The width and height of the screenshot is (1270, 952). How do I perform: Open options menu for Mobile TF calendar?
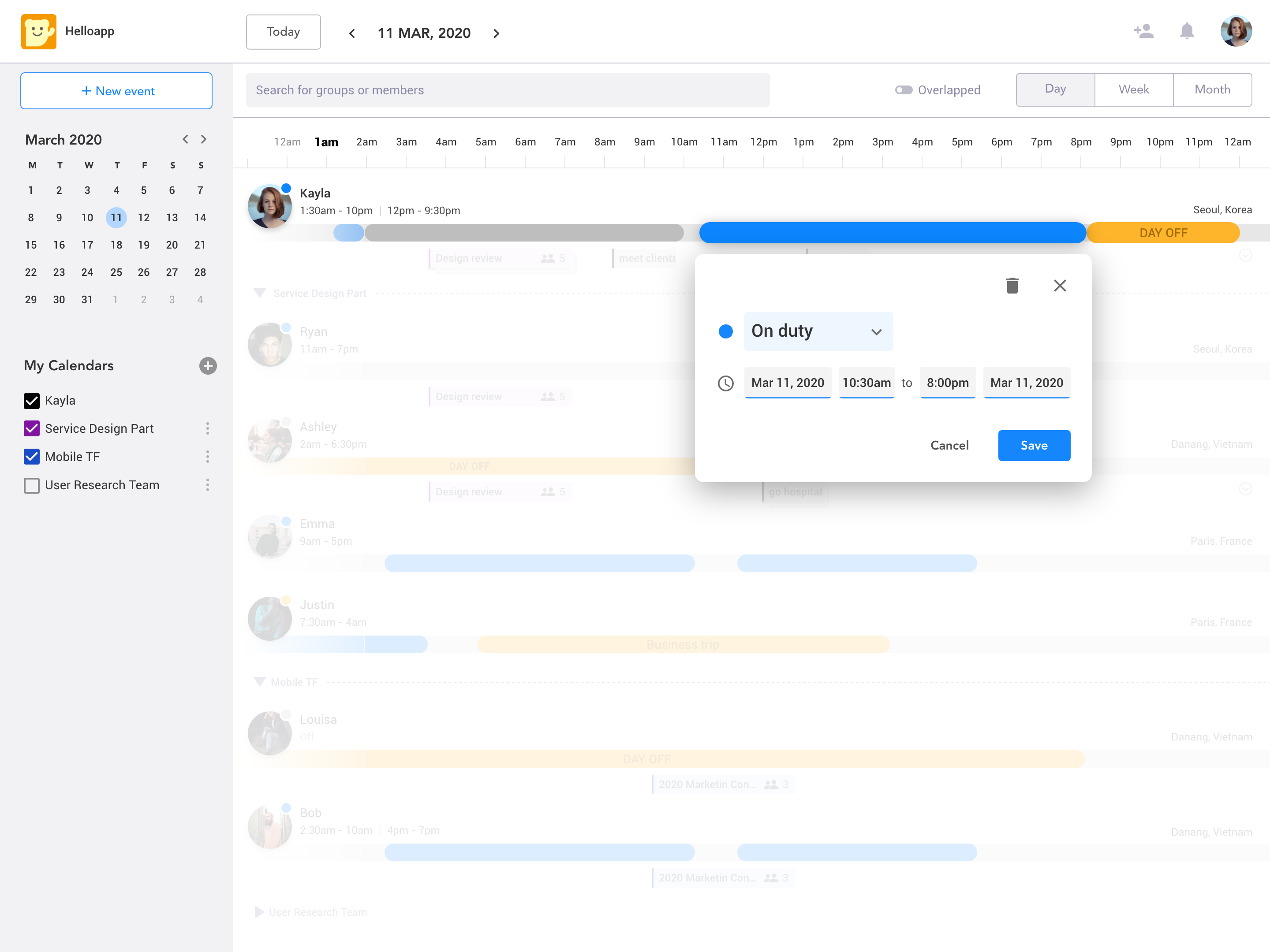pyautogui.click(x=207, y=457)
